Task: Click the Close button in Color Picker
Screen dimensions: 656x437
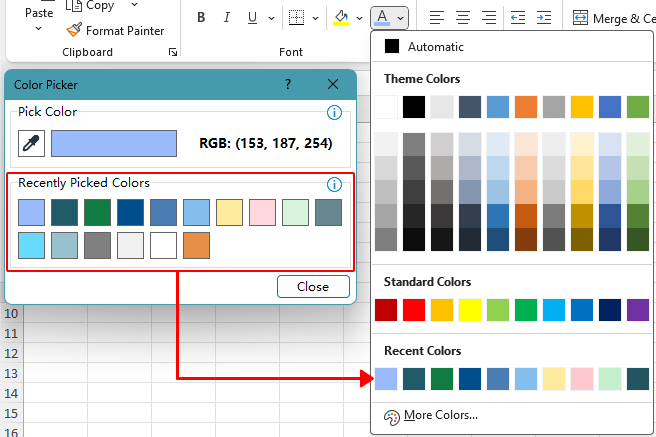Action: point(313,286)
